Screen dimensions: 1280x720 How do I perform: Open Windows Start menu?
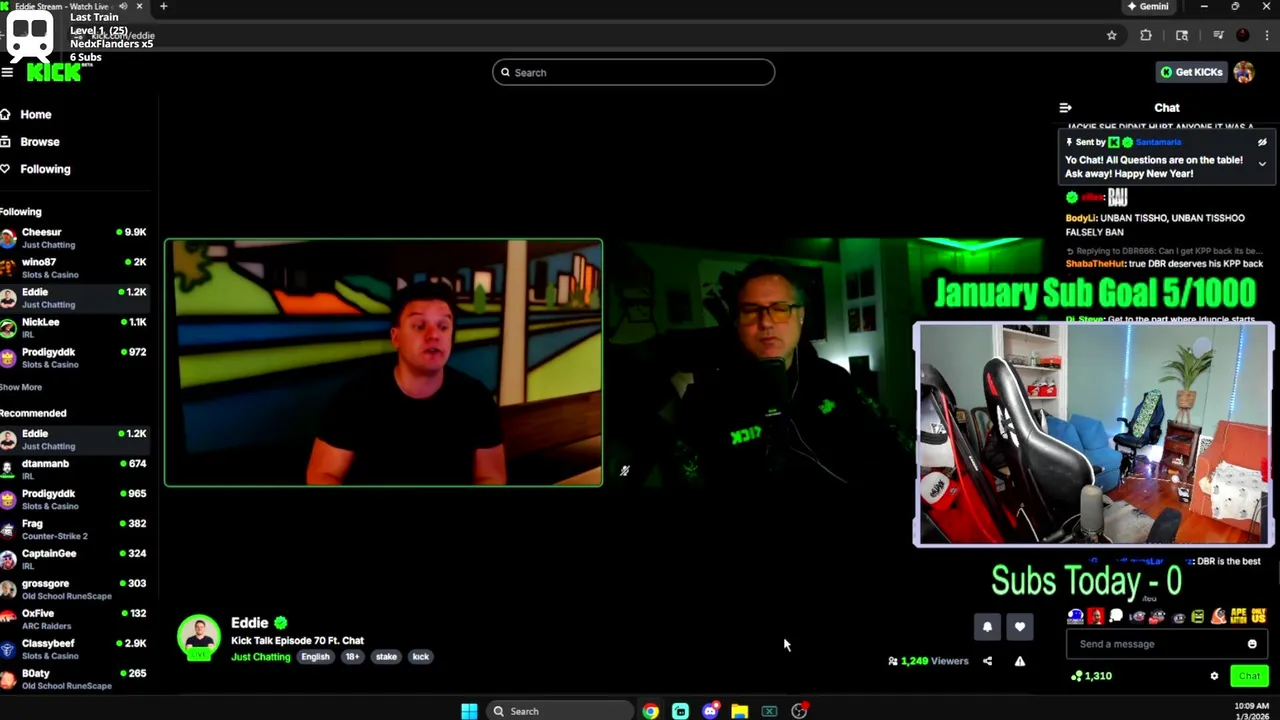pos(469,711)
